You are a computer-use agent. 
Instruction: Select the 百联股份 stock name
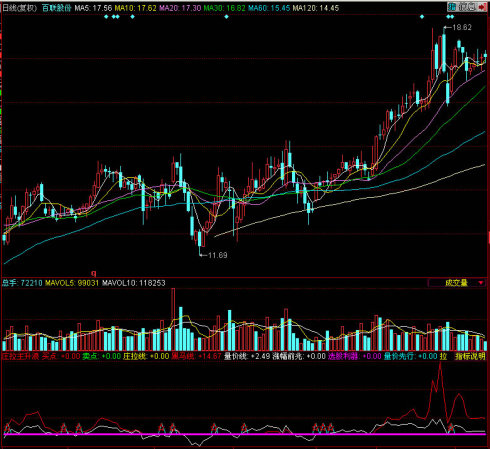tap(57, 8)
